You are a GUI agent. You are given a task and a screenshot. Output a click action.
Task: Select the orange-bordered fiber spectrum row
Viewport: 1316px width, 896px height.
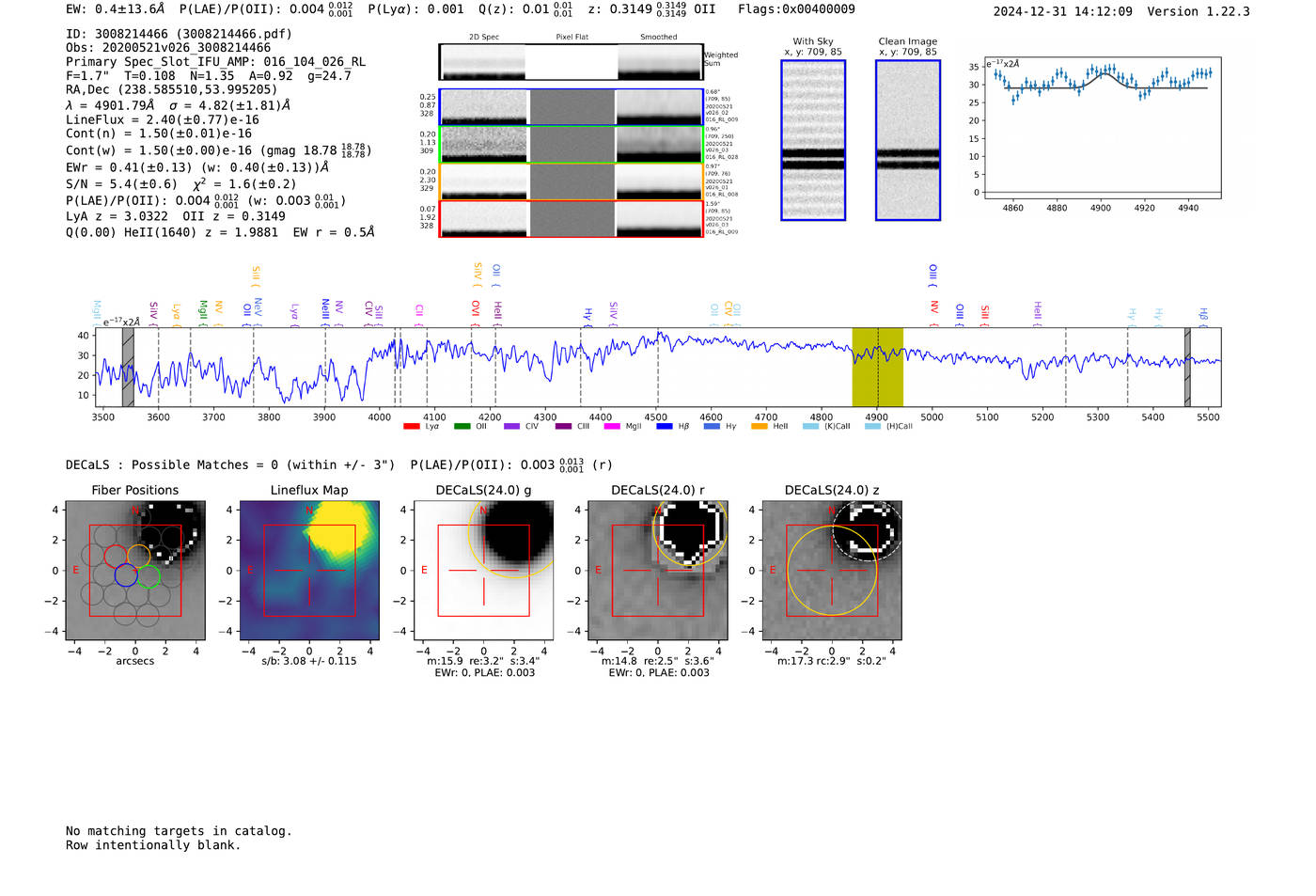[x=571, y=181]
